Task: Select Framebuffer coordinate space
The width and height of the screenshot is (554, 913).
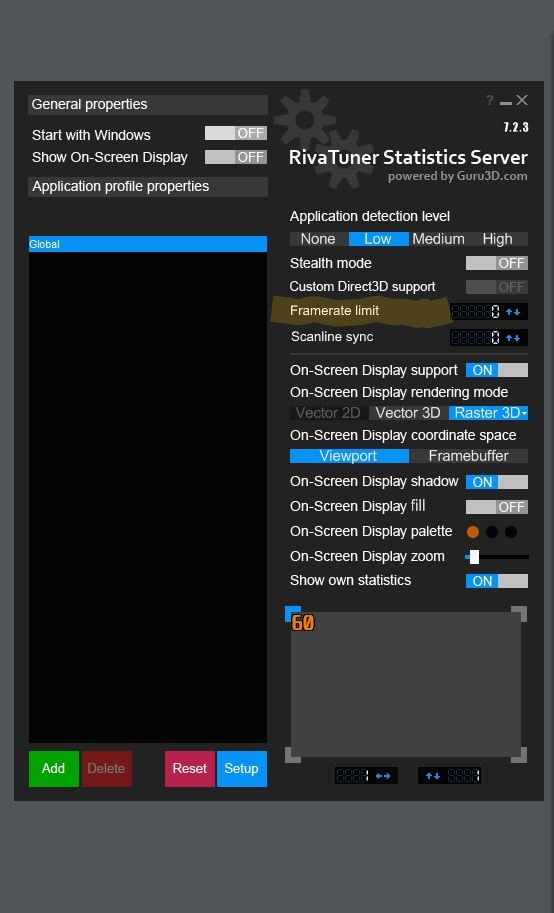Action: click(468, 456)
